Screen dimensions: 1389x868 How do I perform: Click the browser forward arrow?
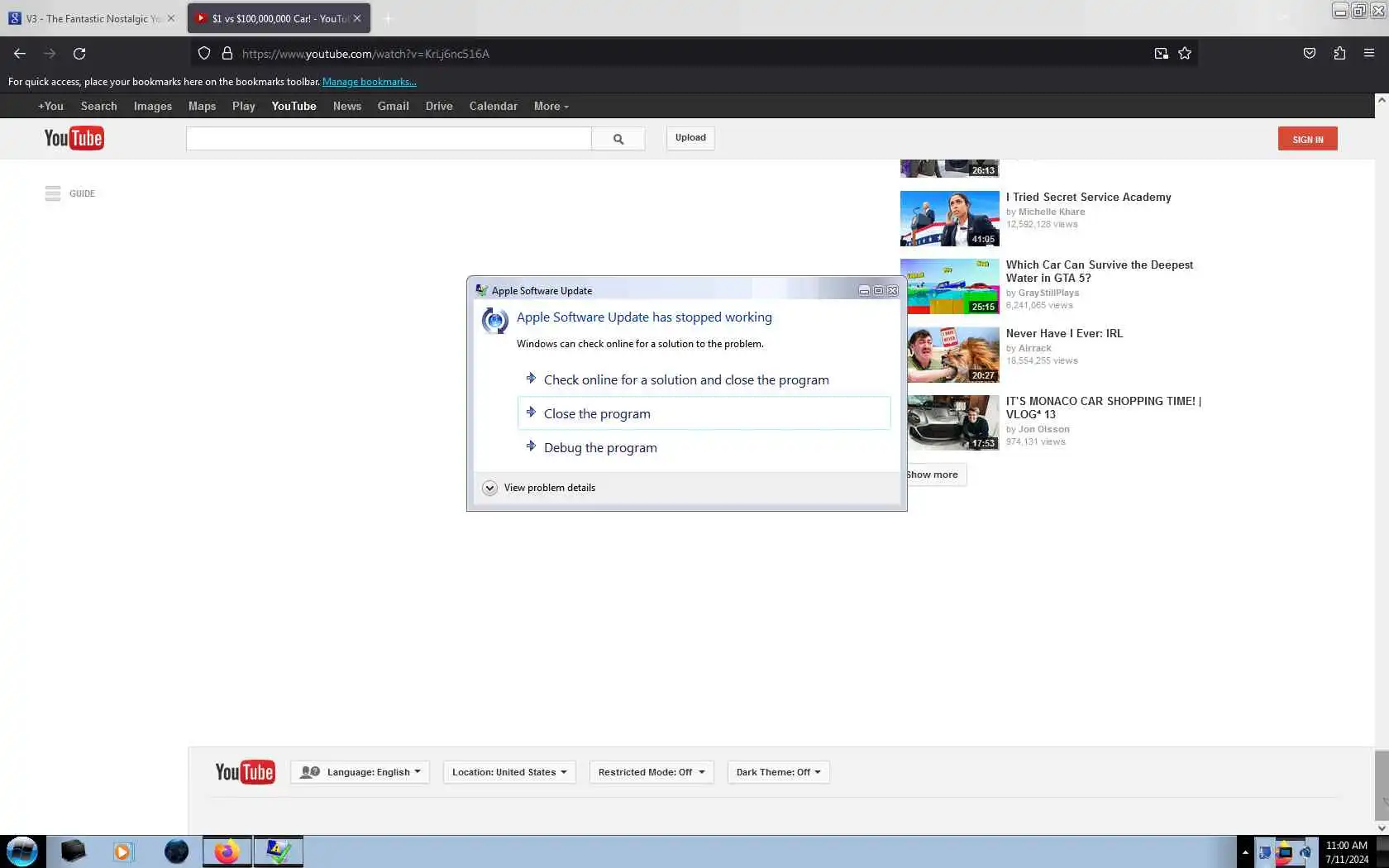coord(50,54)
